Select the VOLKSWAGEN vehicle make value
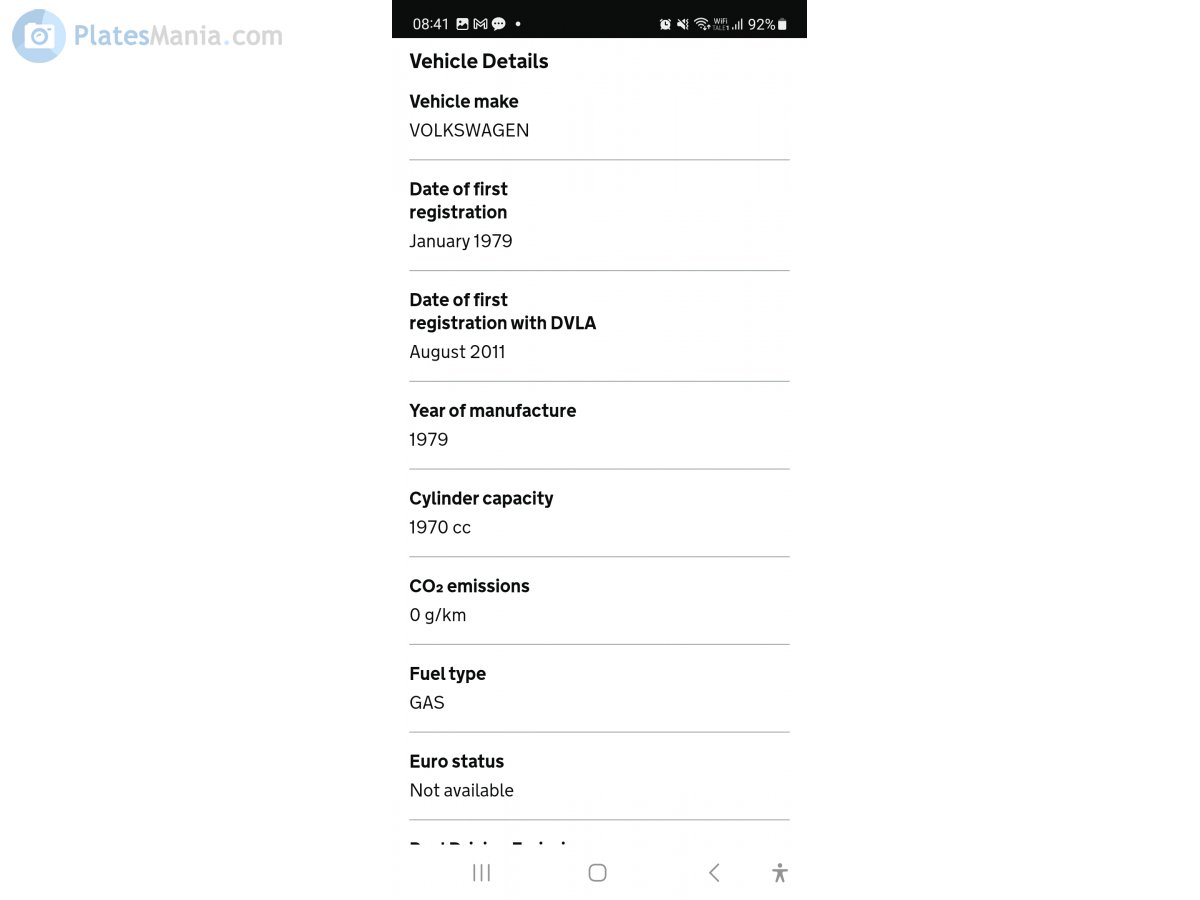 [x=469, y=130]
